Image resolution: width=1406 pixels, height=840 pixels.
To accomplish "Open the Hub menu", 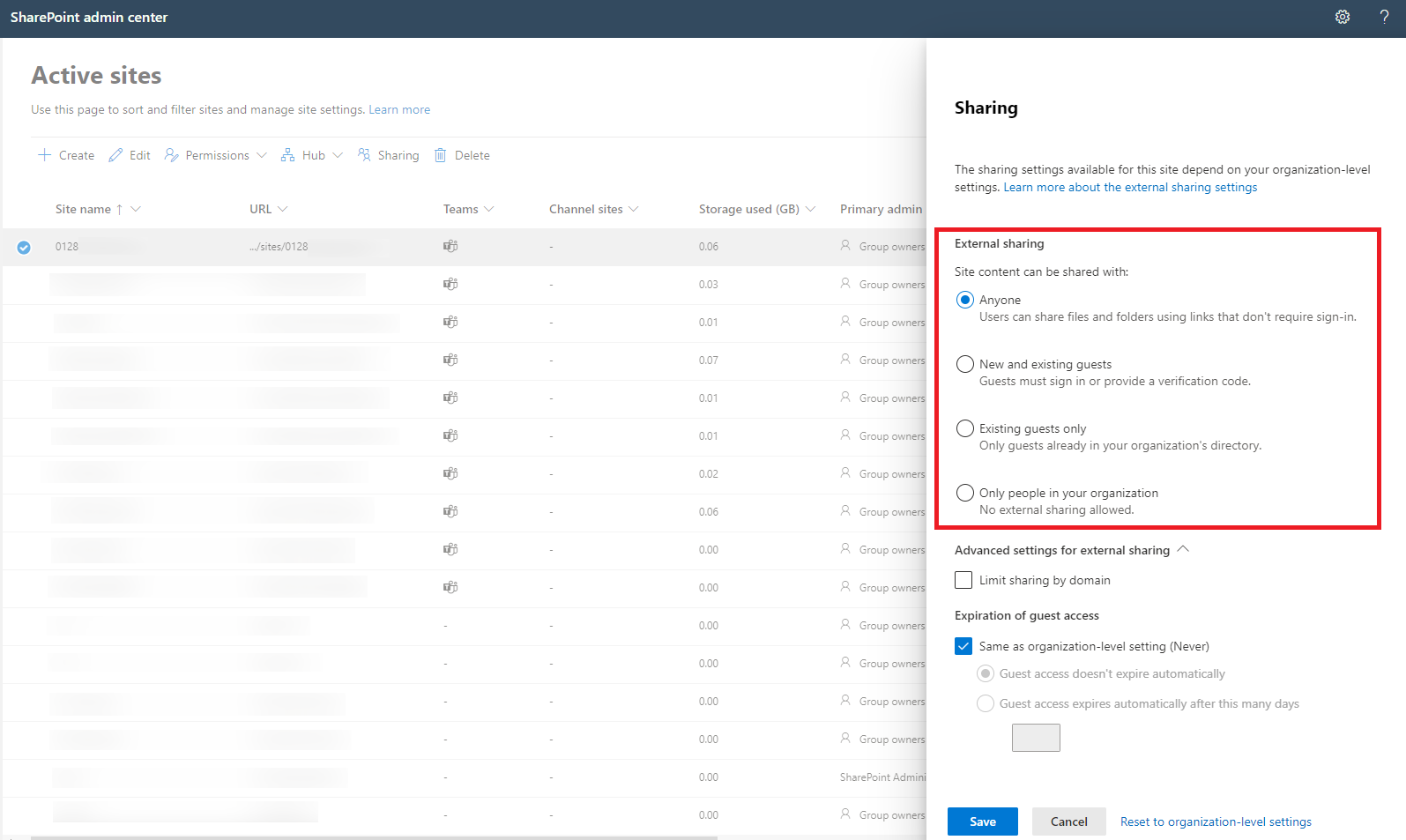I will 312,155.
